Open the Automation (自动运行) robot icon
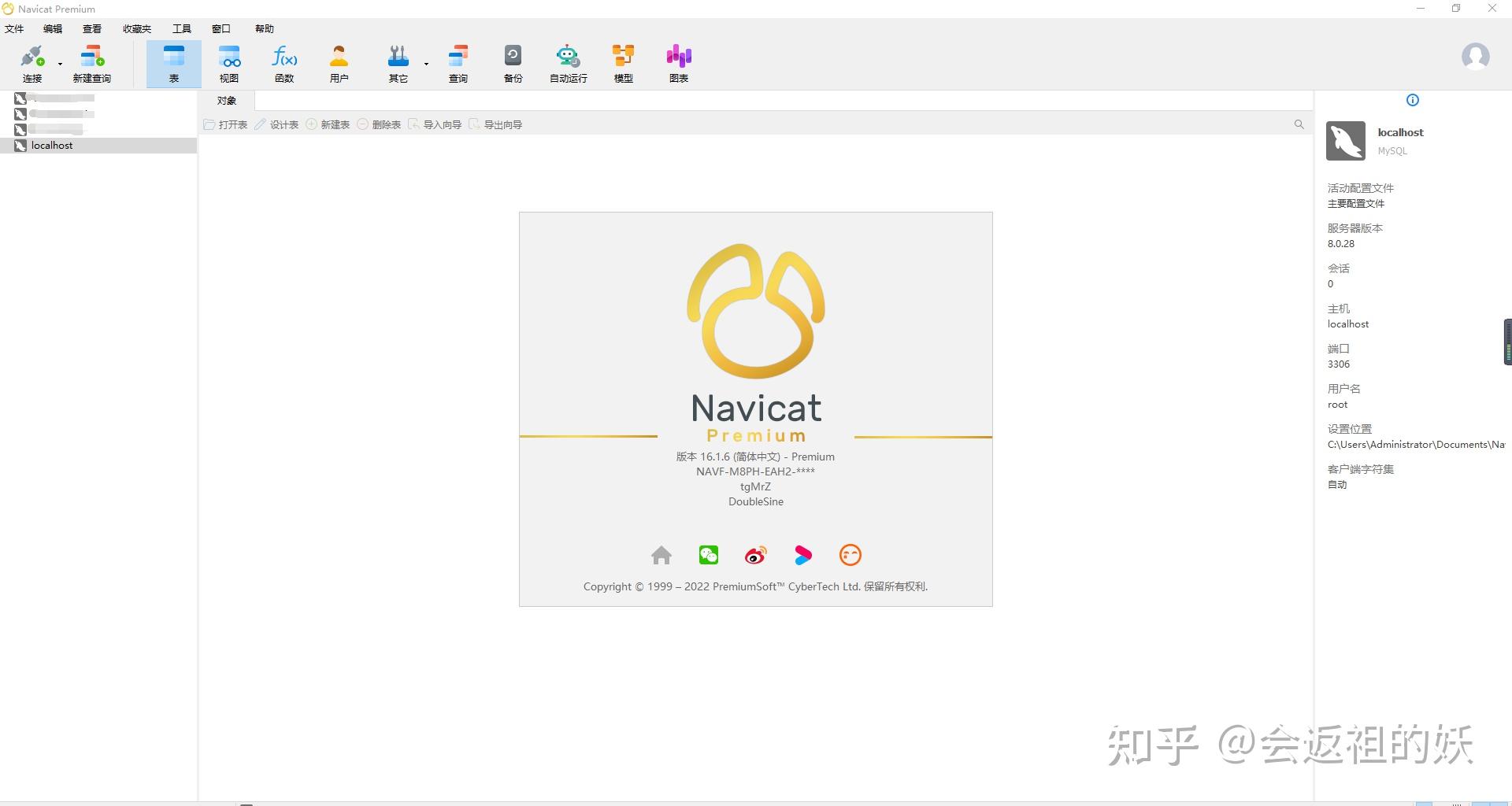The width and height of the screenshot is (1512, 806). pos(568,63)
